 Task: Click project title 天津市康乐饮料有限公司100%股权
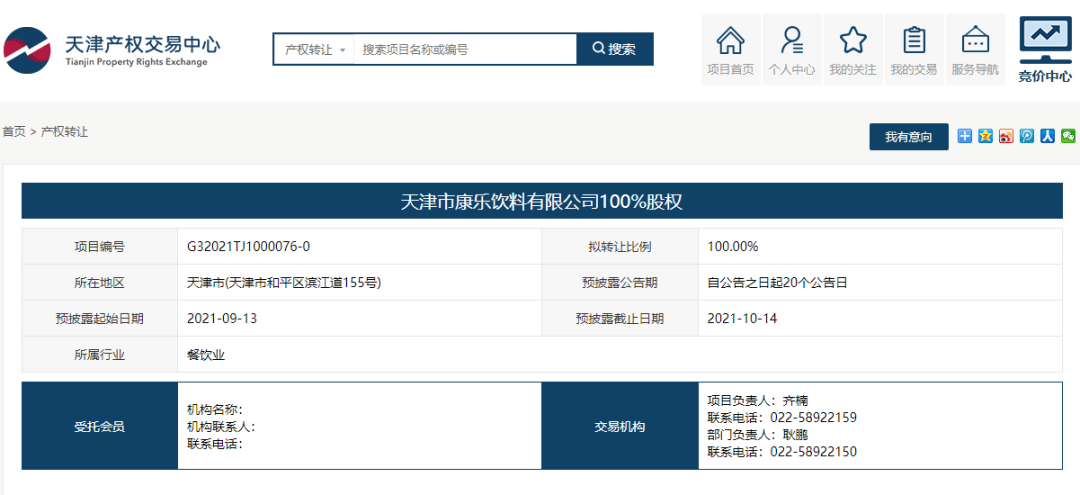[x=541, y=202]
